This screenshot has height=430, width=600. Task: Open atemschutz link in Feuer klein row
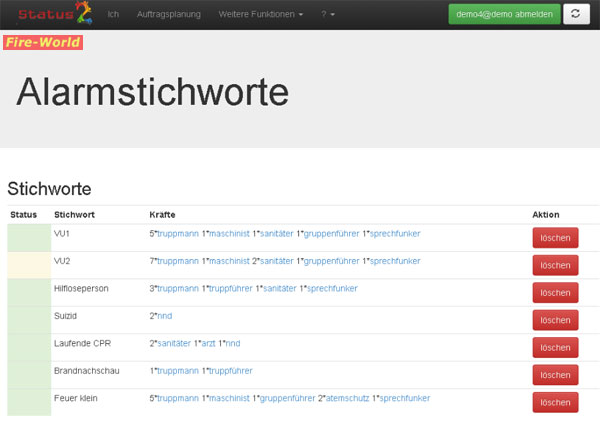[x=347, y=398]
